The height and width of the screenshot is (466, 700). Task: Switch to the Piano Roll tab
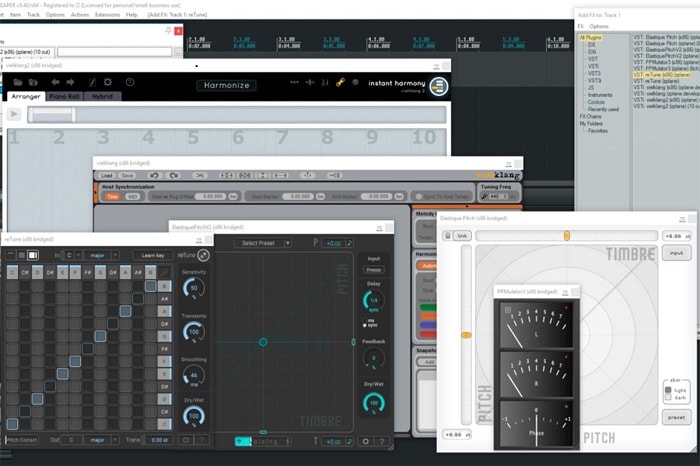[64, 96]
